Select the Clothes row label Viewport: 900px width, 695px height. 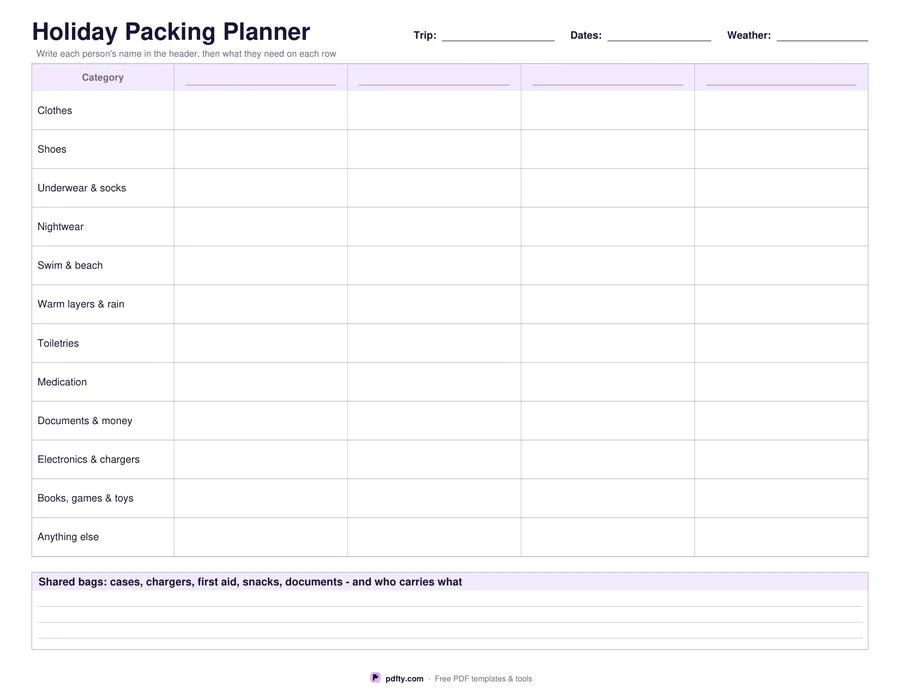(x=55, y=110)
